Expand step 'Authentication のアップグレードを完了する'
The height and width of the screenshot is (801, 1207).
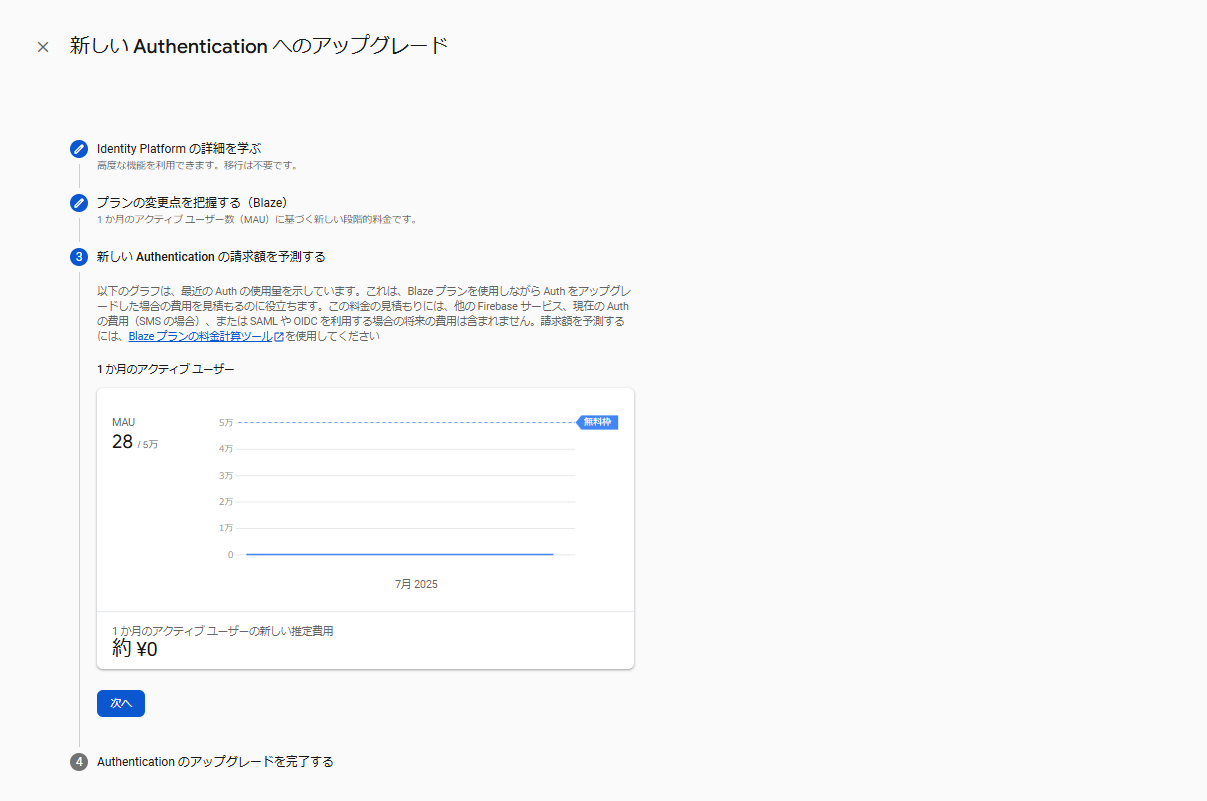215,761
